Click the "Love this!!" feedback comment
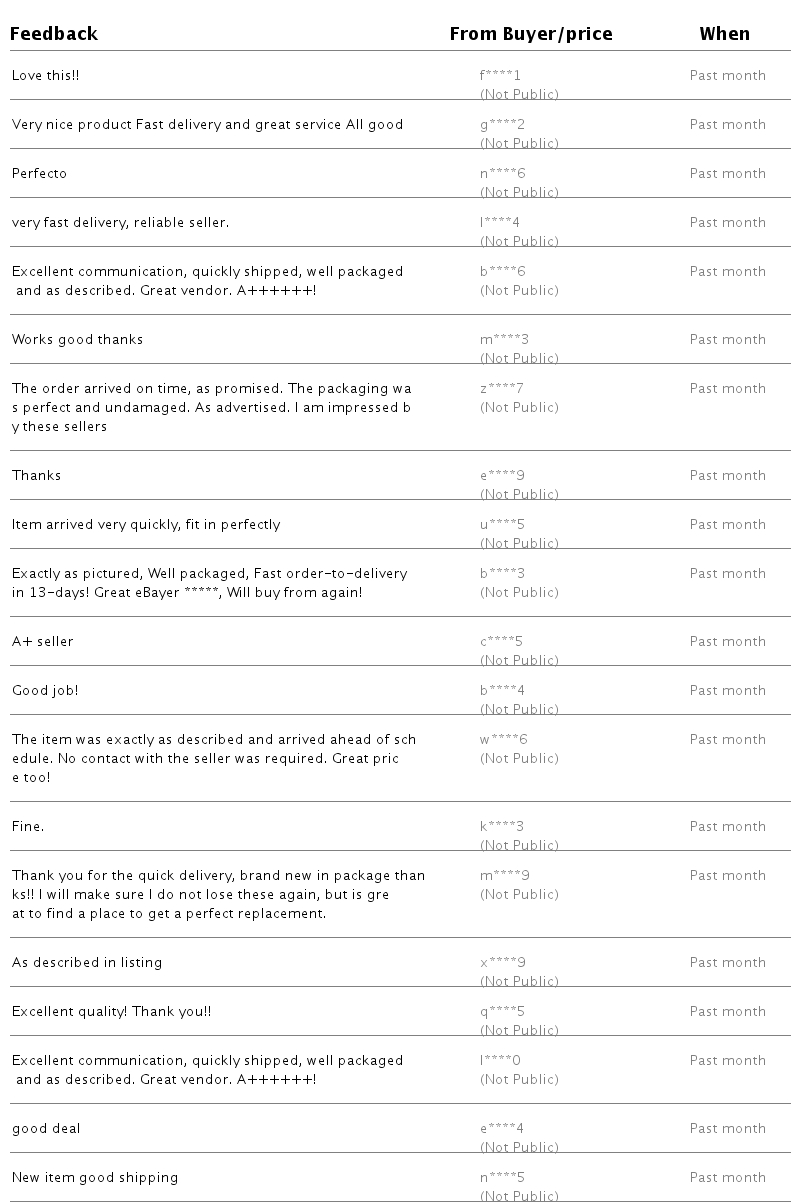This screenshot has width=800, height=1202. (45, 76)
